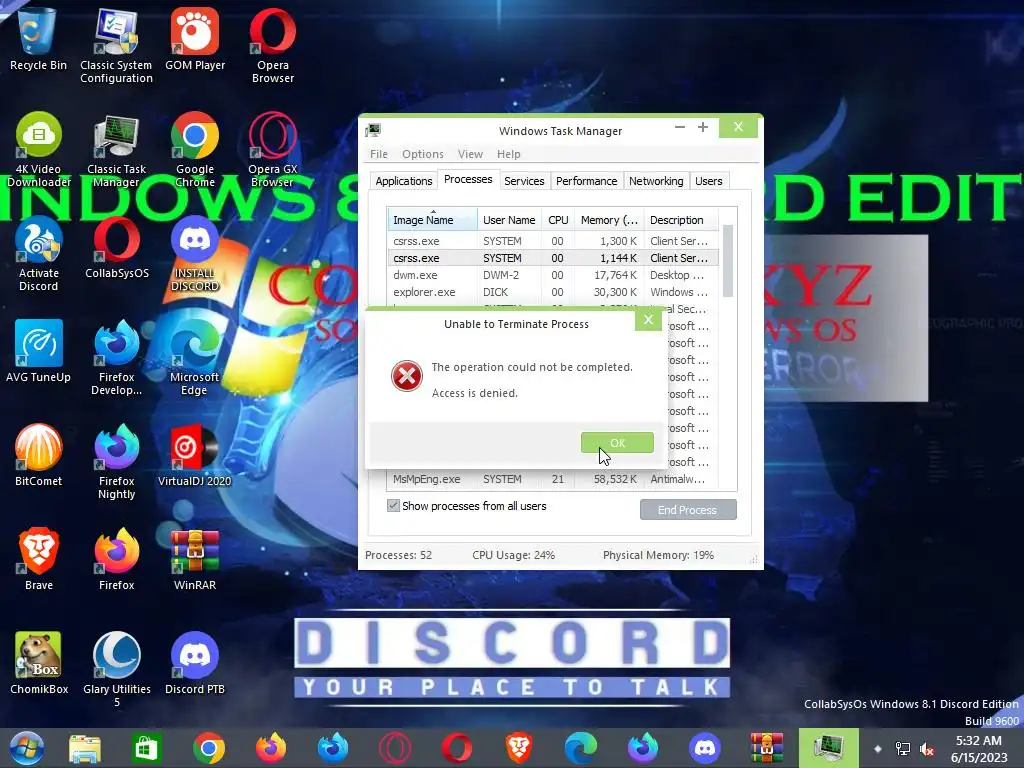Open Classic Task Manager desktop icon
The height and width of the screenshot is (768, 1024).
116,150
